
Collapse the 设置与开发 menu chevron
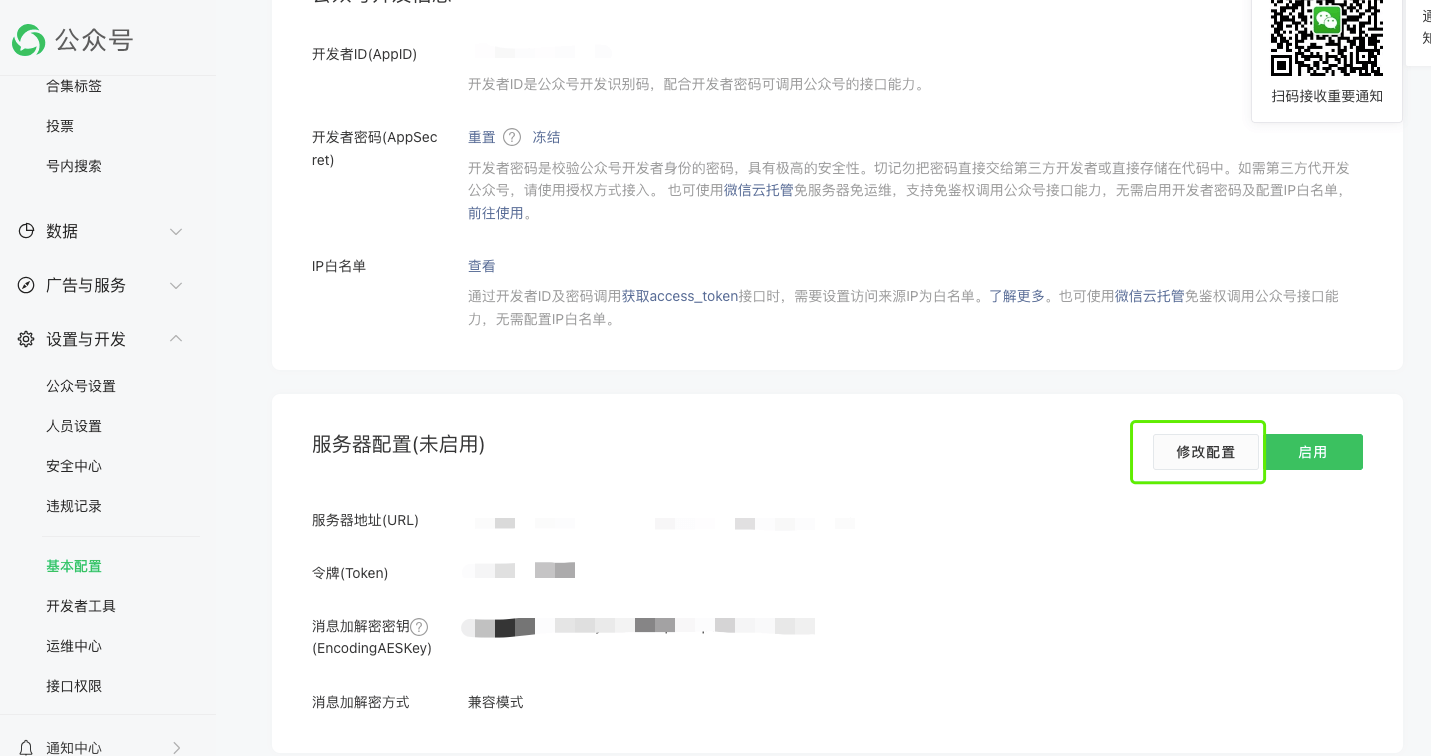point(176,339)
